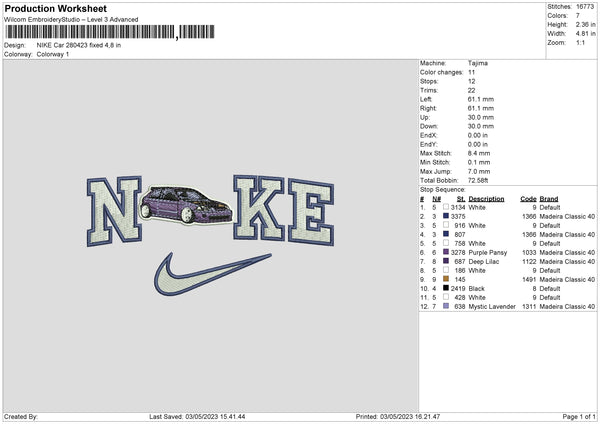This screenshot has height=424, width=600.
Task: Click the "Color changes:" label
Action: click(442, 72)
